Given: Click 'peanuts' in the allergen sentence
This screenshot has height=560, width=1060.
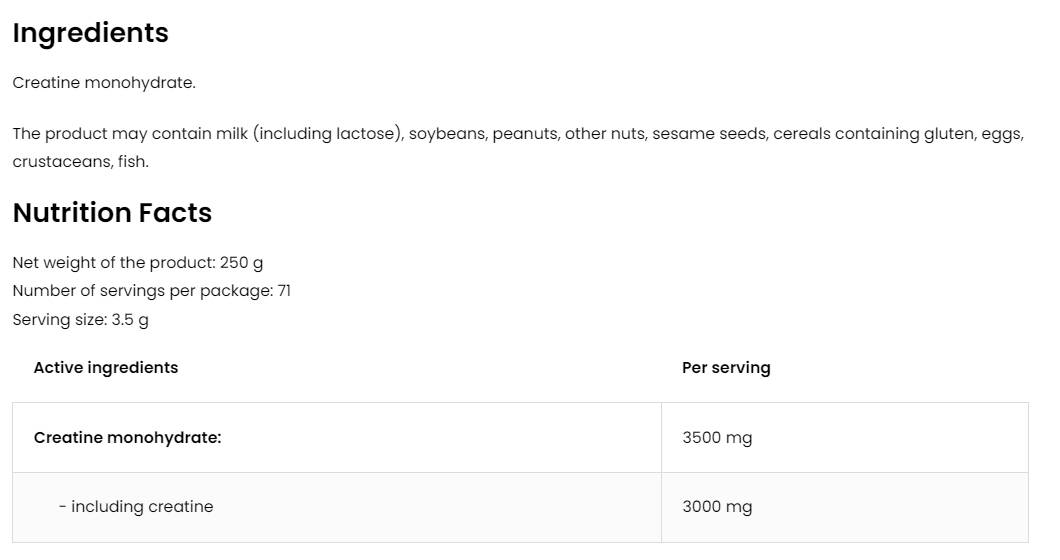Looking at the screenshot, I should tap(524, 134).
